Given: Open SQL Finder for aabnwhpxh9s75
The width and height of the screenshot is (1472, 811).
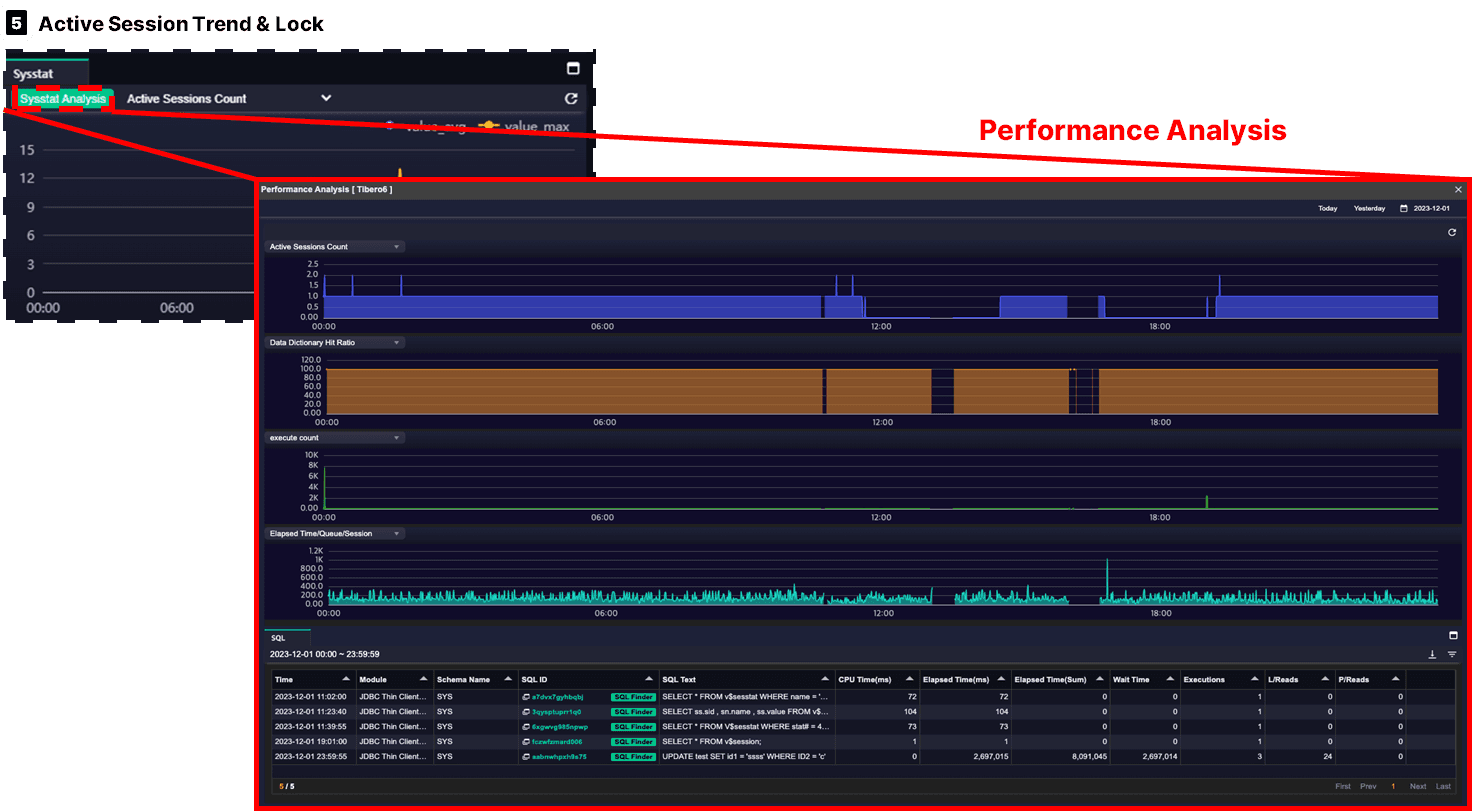Looking at the screenshot, I should pyautogui.click(x=633, y=757).
